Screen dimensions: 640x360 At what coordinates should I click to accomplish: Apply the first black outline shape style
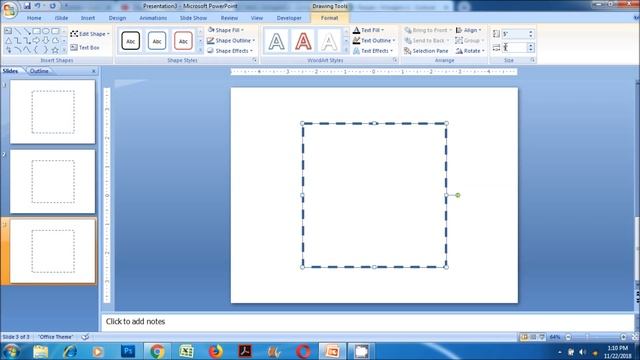[131, 41]
